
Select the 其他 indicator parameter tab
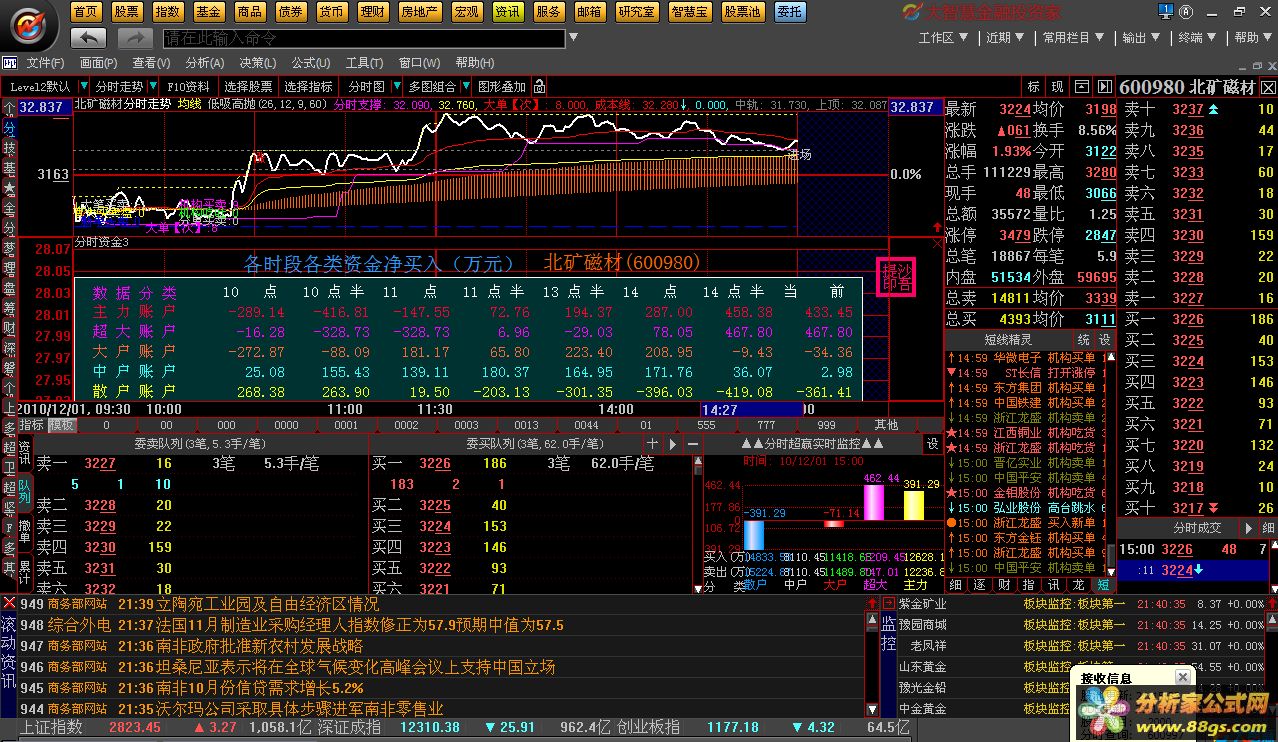pos(886,425)
